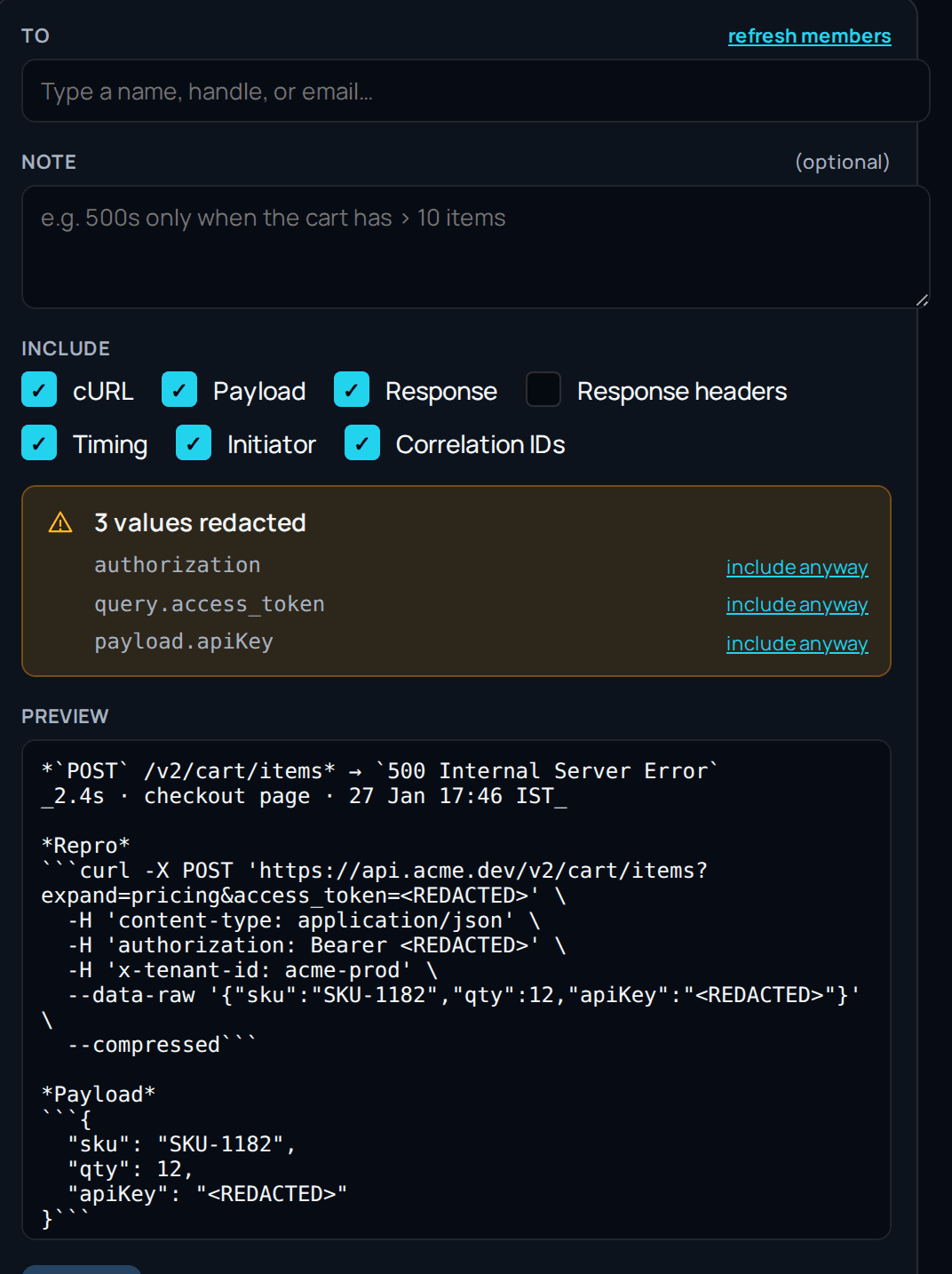Screen dimensions: 952x1274
Task: Click the 'payload.apiKey' entry text
Action: (x=184, y=641)
